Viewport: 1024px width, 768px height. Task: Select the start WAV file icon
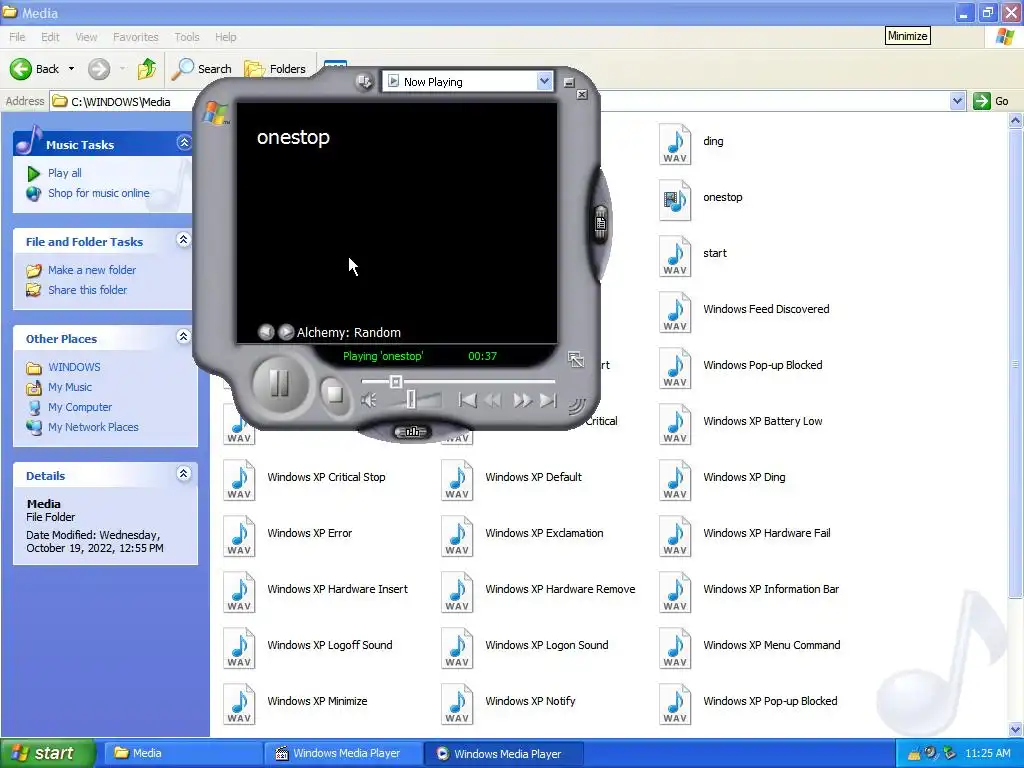click(675, 257)
